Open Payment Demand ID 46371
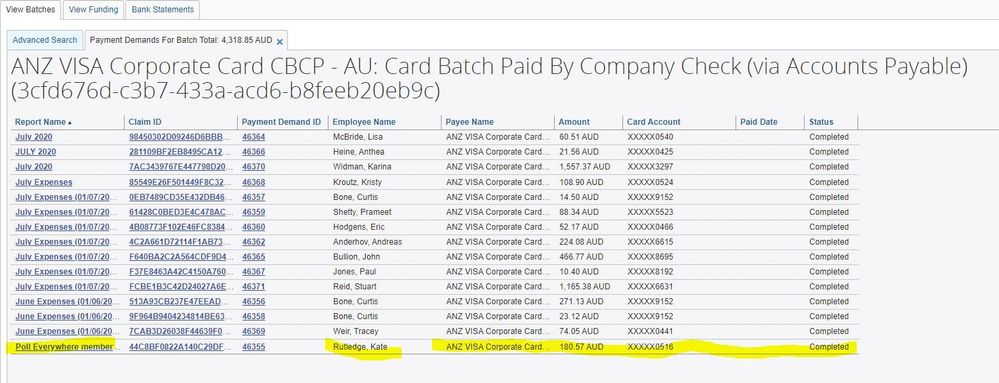 (x=254, y=287)
